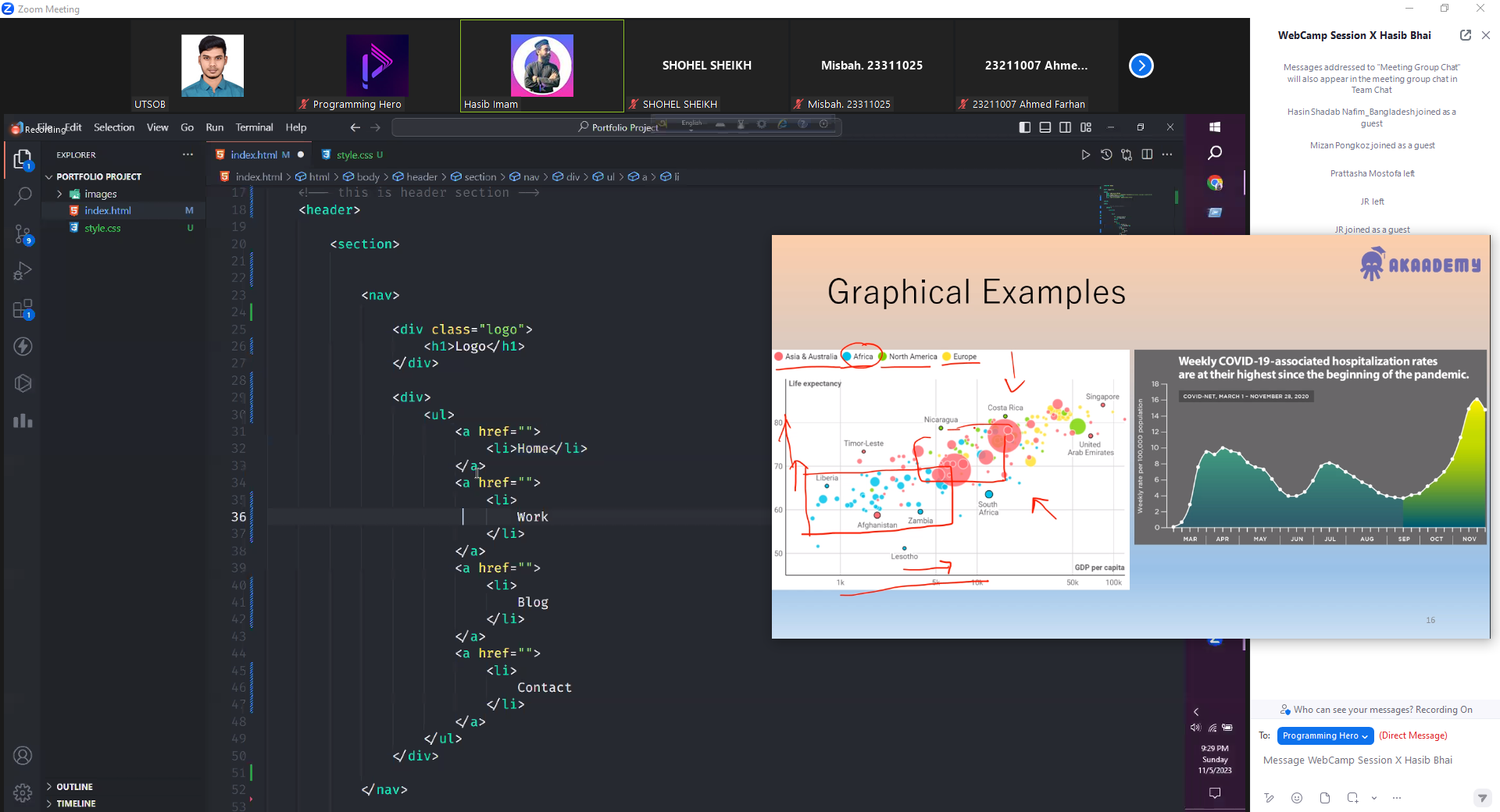Image resolution: width=1500 pixels, height=812 pixels.
Task: Pop out the chat panel window
Action: 1465,35
